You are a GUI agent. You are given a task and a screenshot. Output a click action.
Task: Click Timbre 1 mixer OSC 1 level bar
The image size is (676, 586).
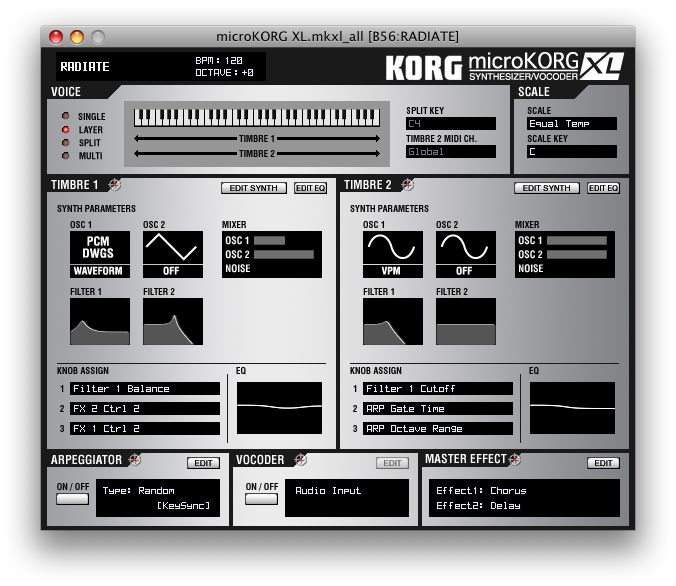click(269, 241)
